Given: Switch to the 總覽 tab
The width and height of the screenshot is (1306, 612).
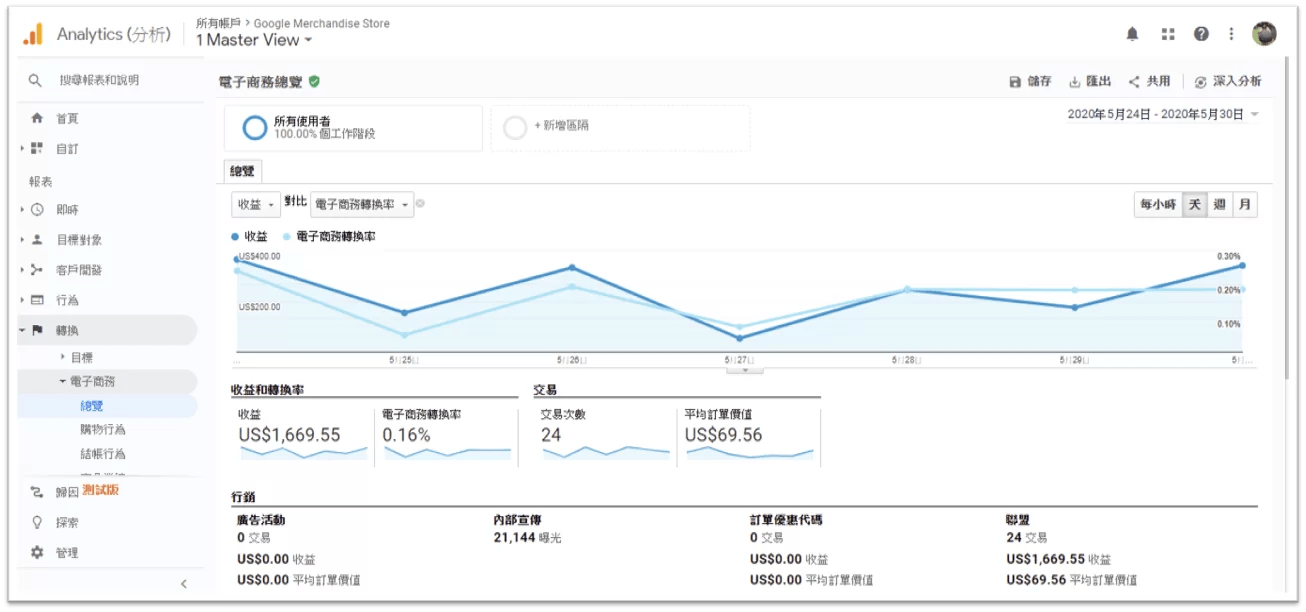Looking at the screenshot, I should [240, 170].
